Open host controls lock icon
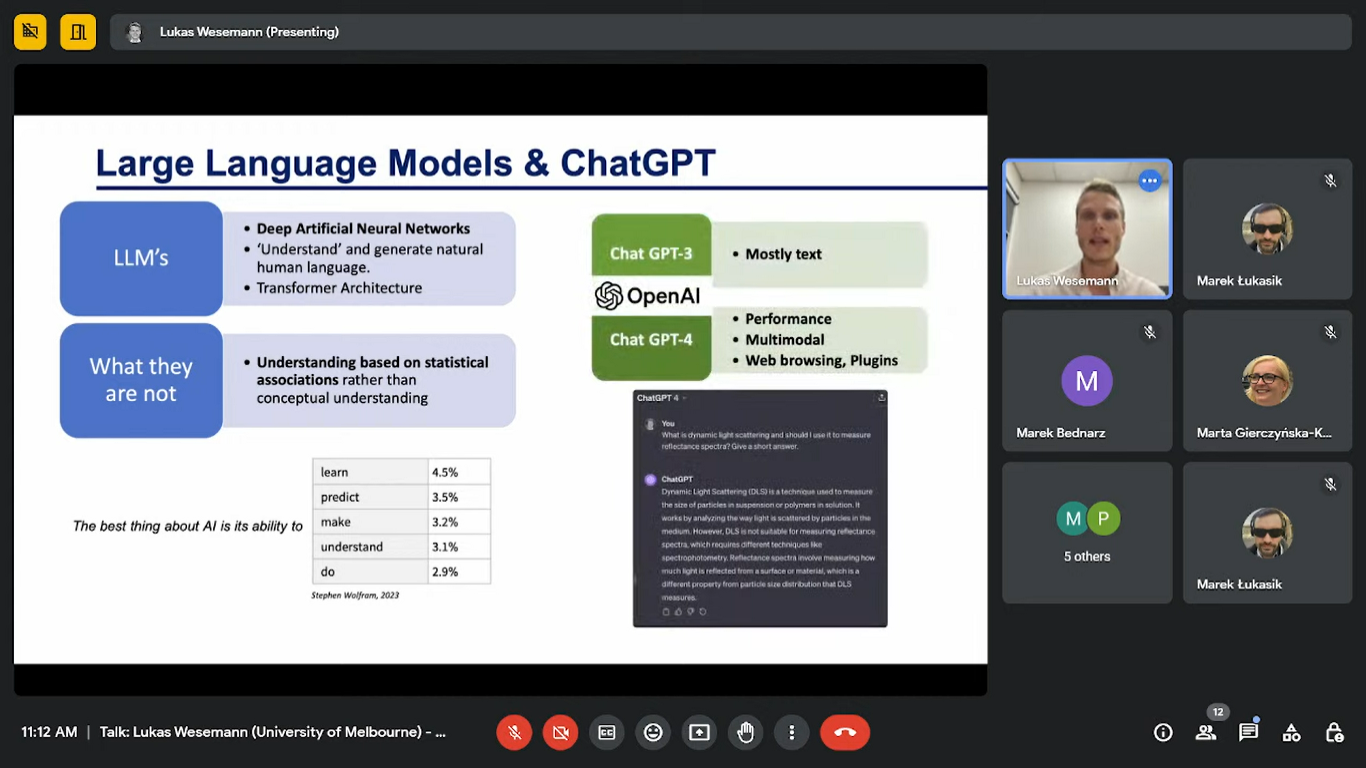Screen dimensions: 1366x768 click(1334, 733)
